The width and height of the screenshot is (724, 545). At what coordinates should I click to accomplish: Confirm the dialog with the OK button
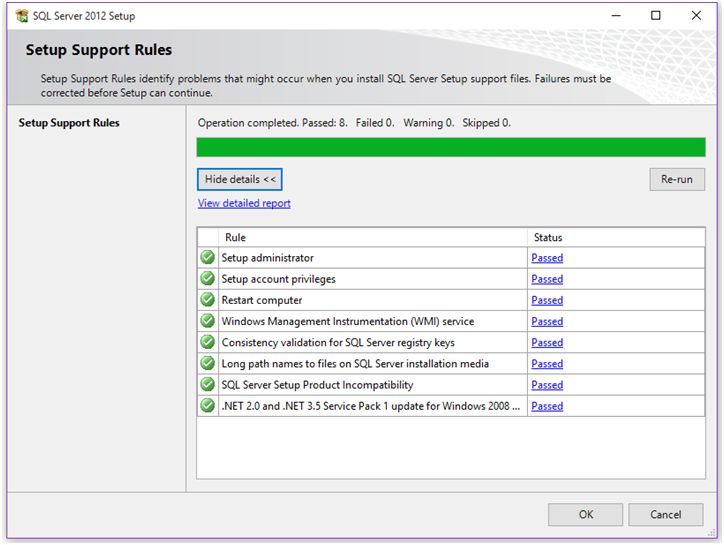point(586,514)
